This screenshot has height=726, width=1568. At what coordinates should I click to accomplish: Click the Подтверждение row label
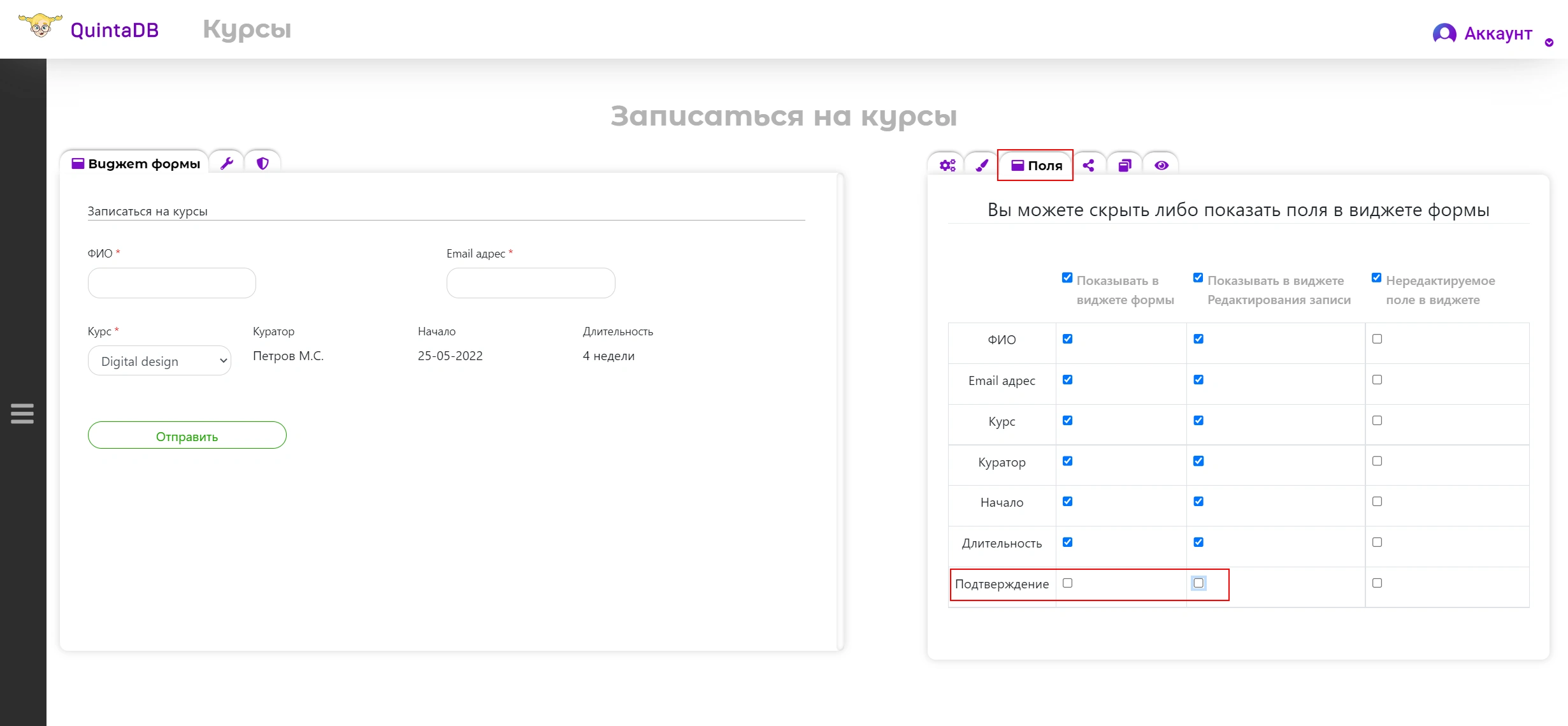click(1002, 584)
